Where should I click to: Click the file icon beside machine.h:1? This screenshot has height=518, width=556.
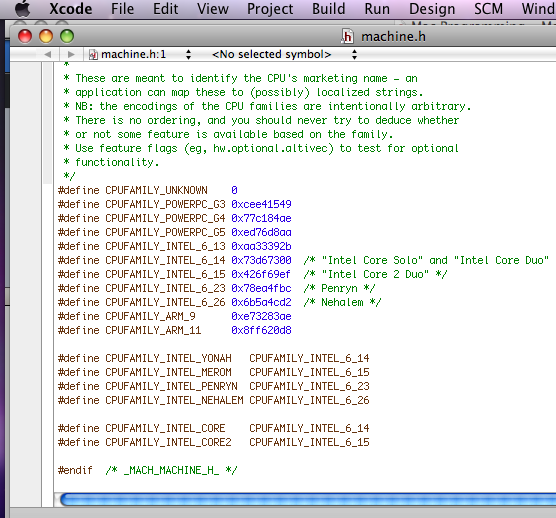pos(93,55)
